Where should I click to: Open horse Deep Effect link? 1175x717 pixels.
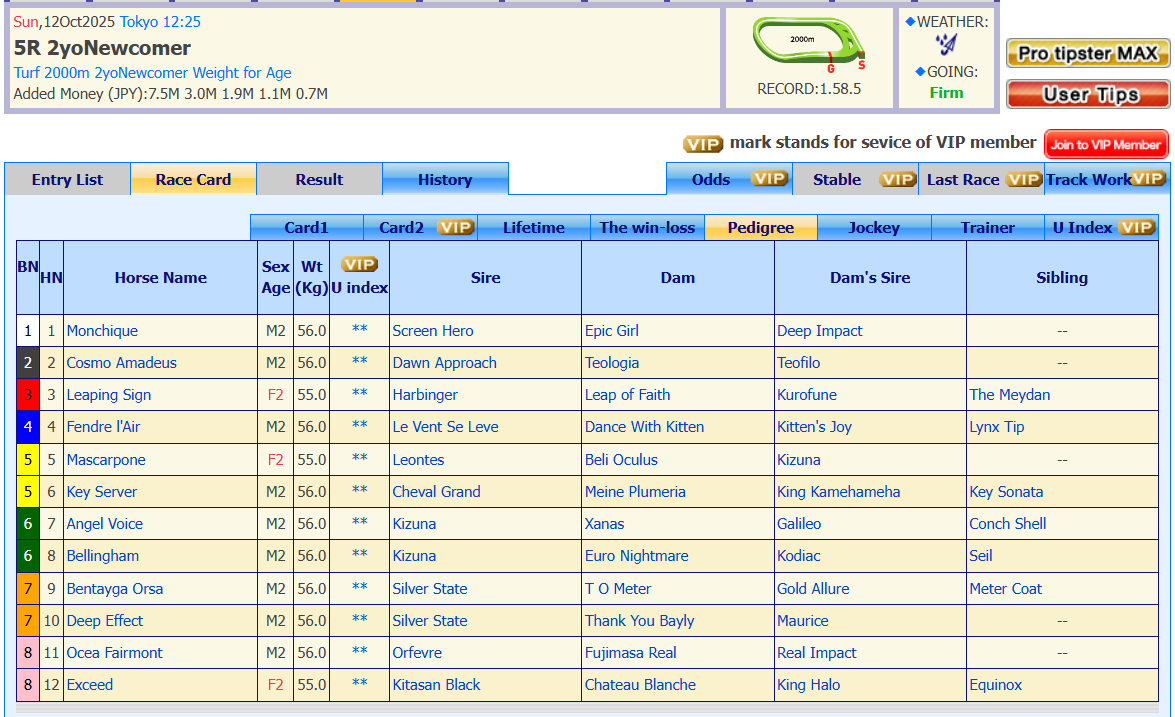104,621
